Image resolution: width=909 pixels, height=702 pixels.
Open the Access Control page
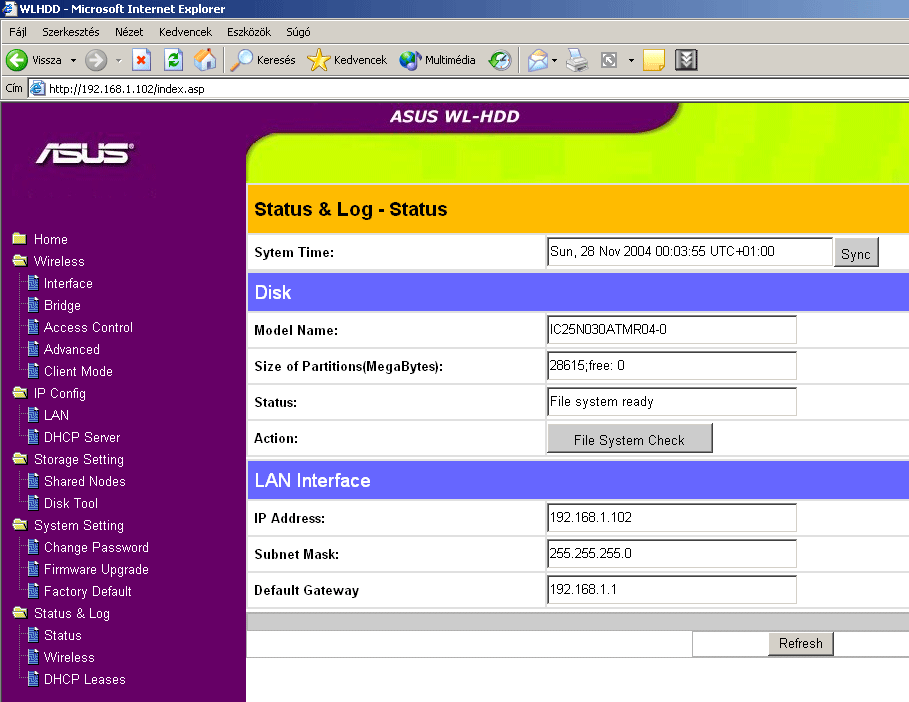pyautogui.click(x=80, y=327)
